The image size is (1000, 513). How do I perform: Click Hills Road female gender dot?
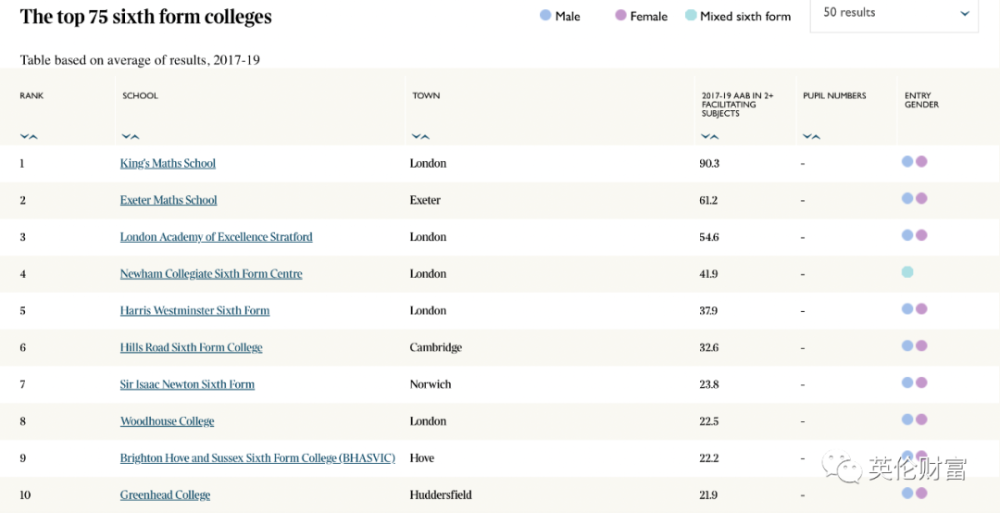coord(921,346)
